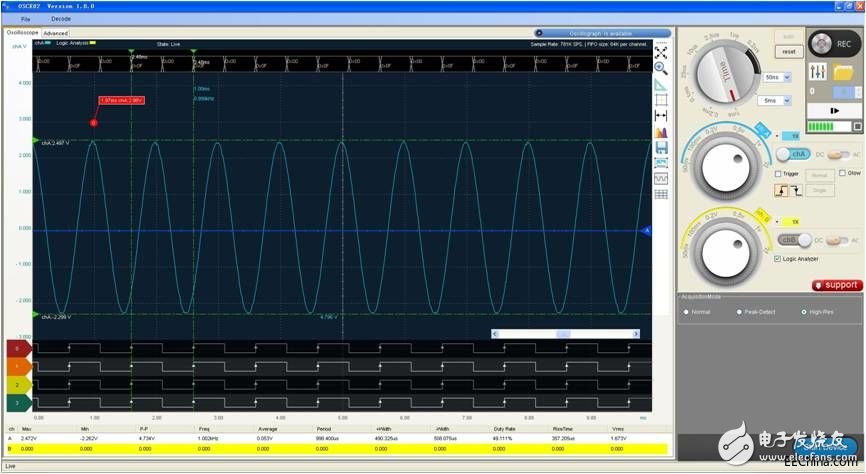Image resolution: width=866 pixels, height=474 pixels.
Task: Click the save floppy disk icon
Action: [661, 147]
